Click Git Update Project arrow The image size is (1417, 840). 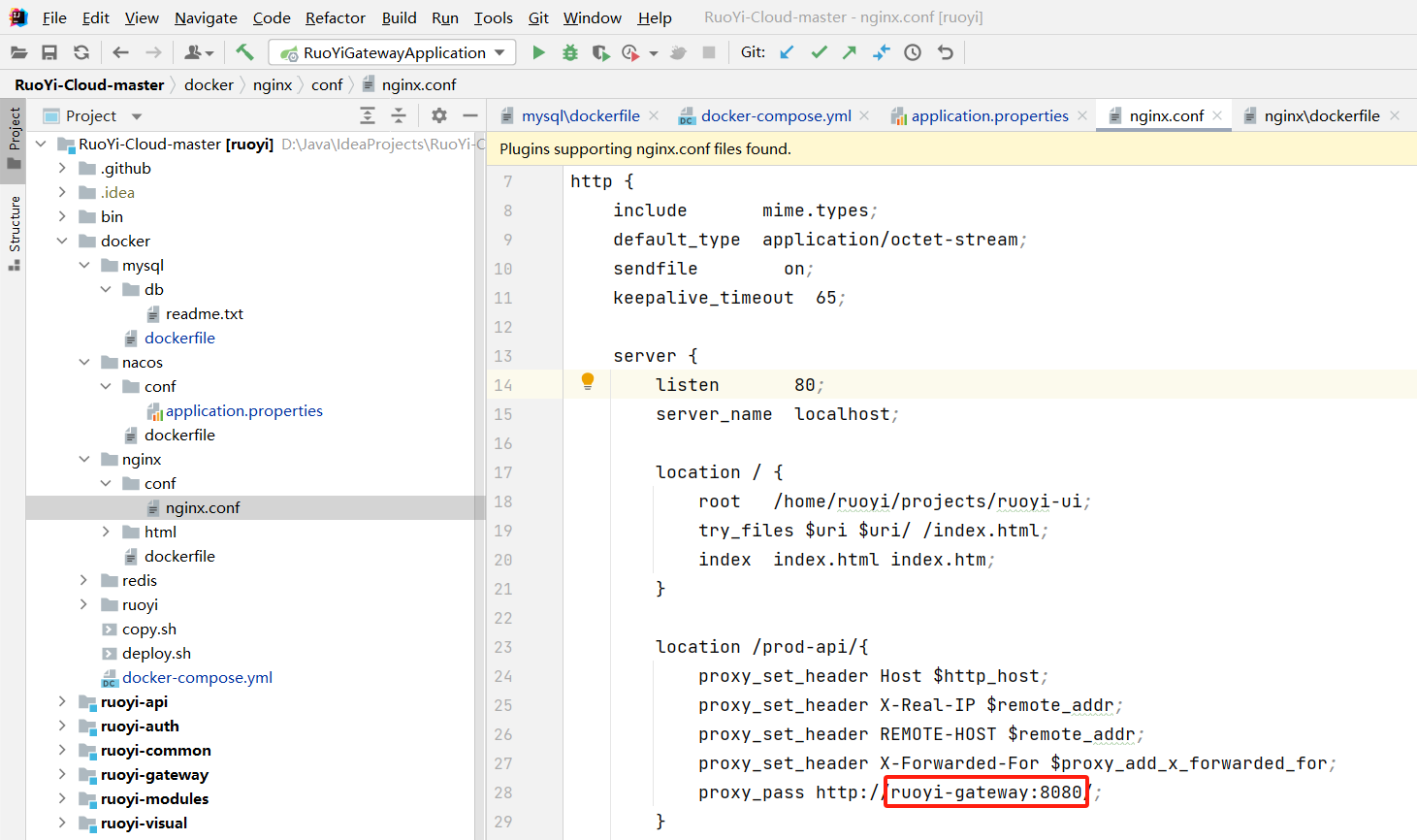tap(787, 52)
